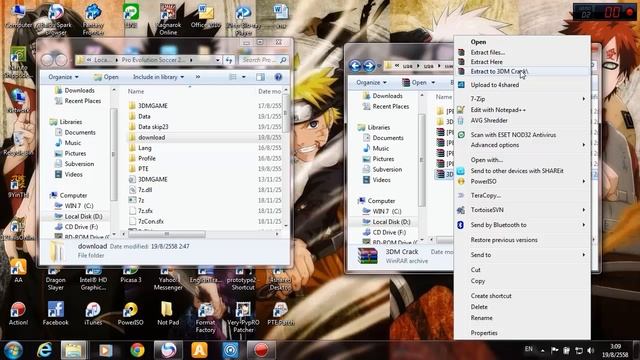Click Open at top of context menu

click(x=478, y=42)
